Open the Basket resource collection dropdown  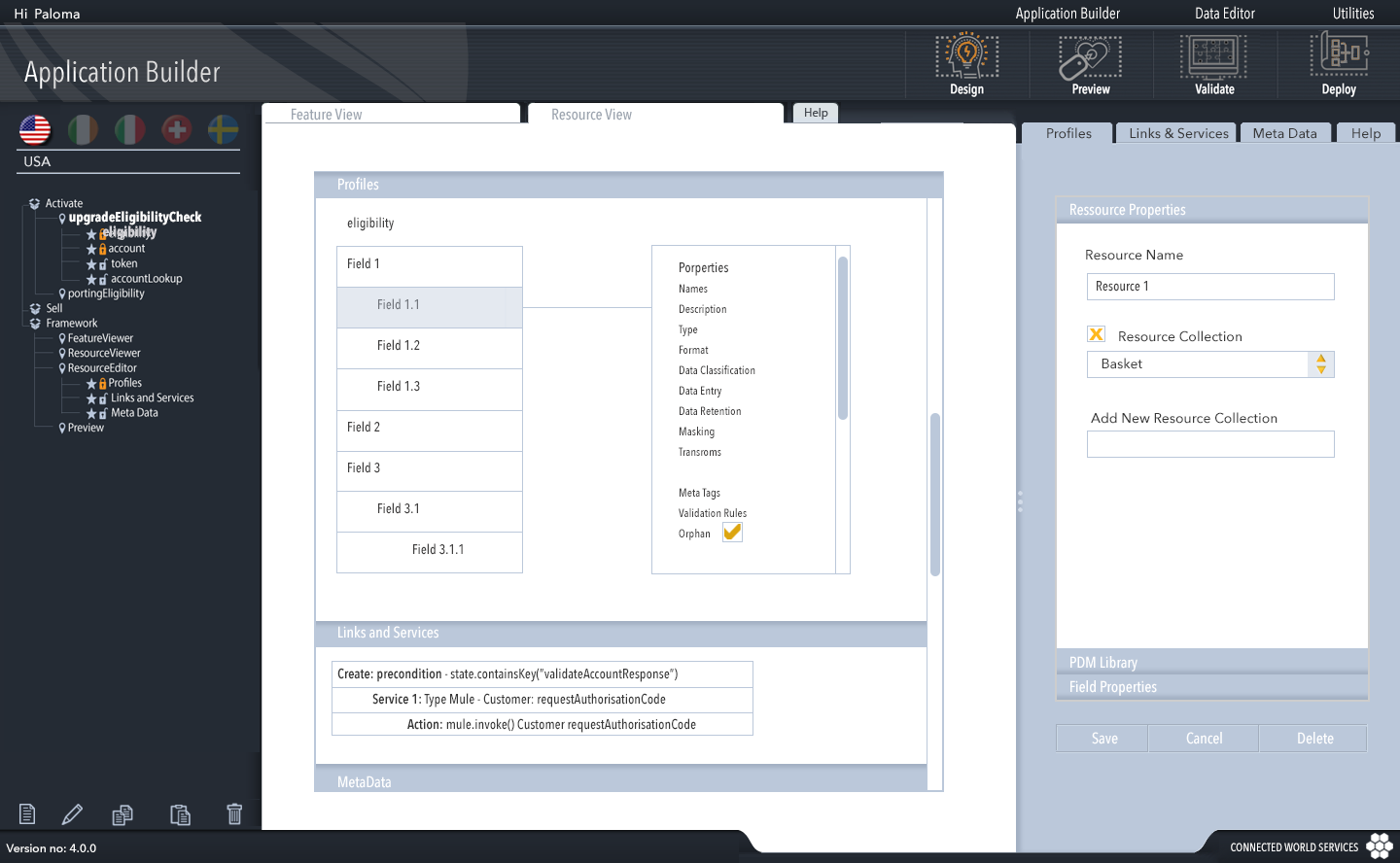pos(1320,364)
